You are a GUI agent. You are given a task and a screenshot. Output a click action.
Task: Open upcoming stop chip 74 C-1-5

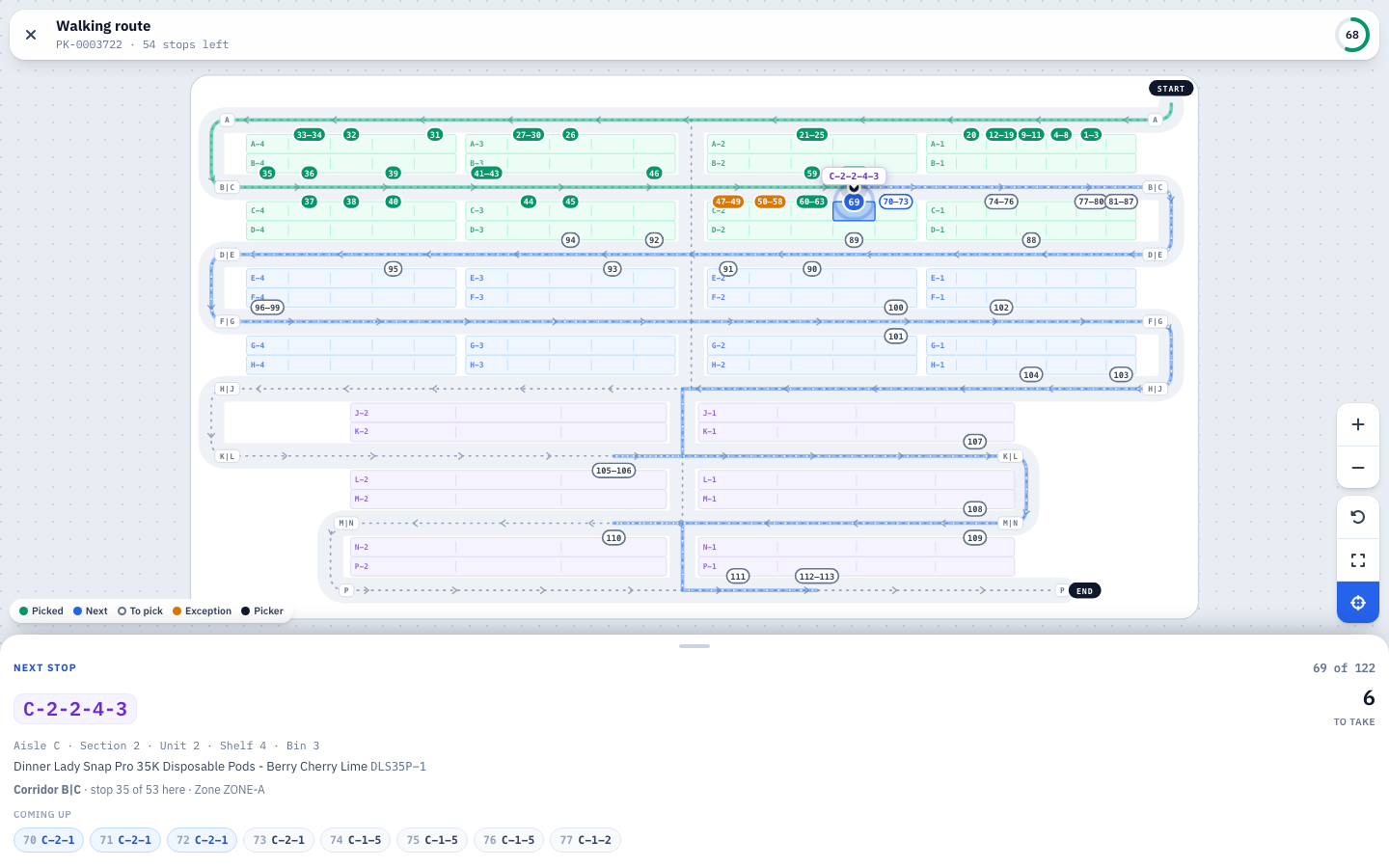pos(356,840)
